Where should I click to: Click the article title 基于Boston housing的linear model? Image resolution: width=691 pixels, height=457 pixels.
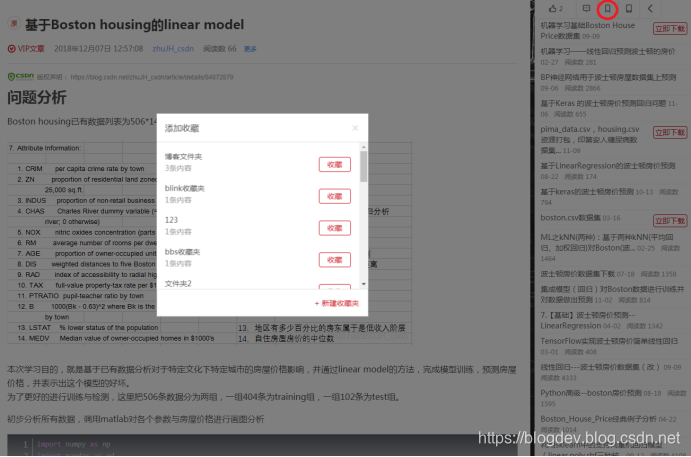(134, 24)
